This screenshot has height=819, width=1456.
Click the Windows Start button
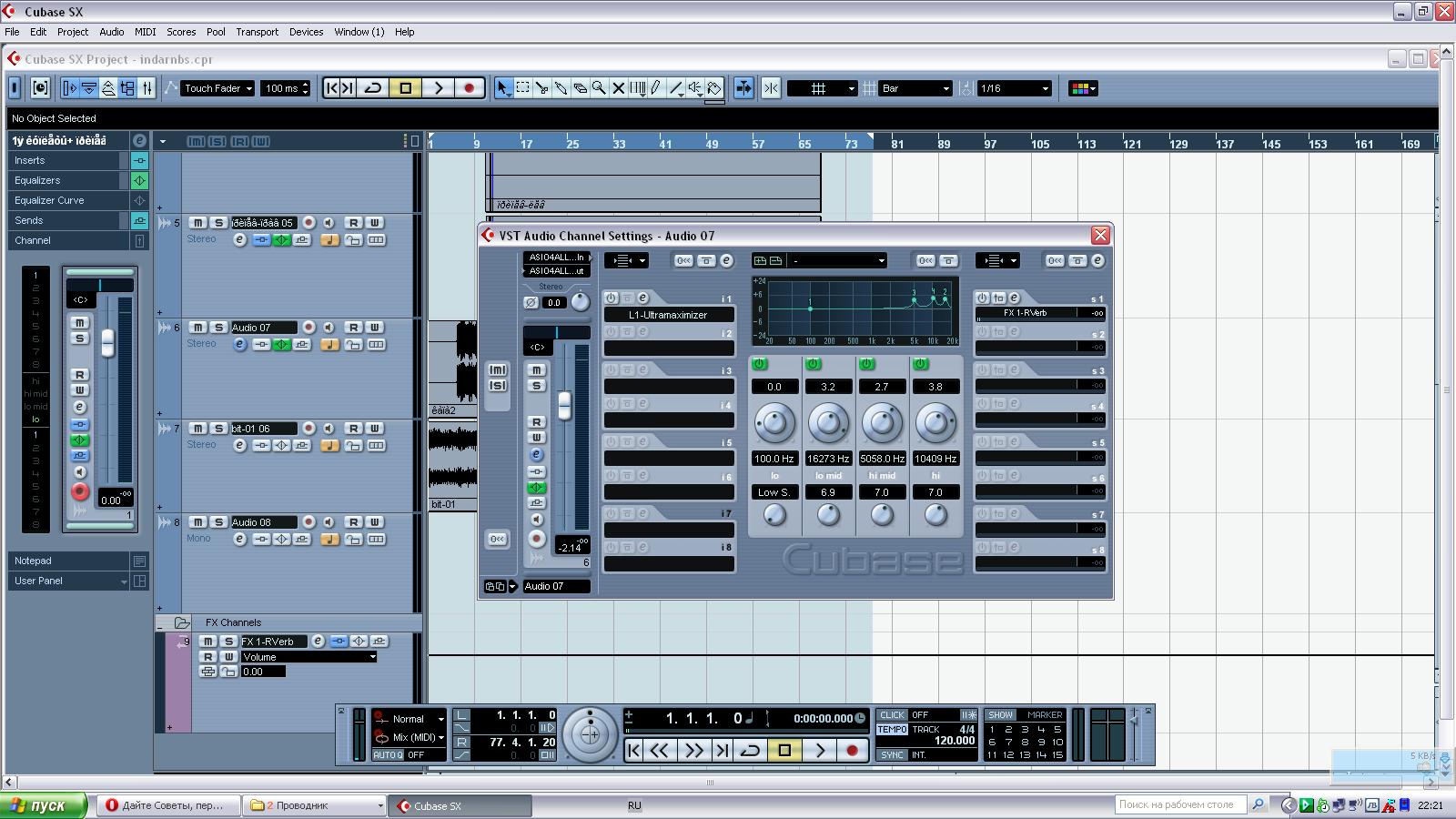[x=43, y=805]
